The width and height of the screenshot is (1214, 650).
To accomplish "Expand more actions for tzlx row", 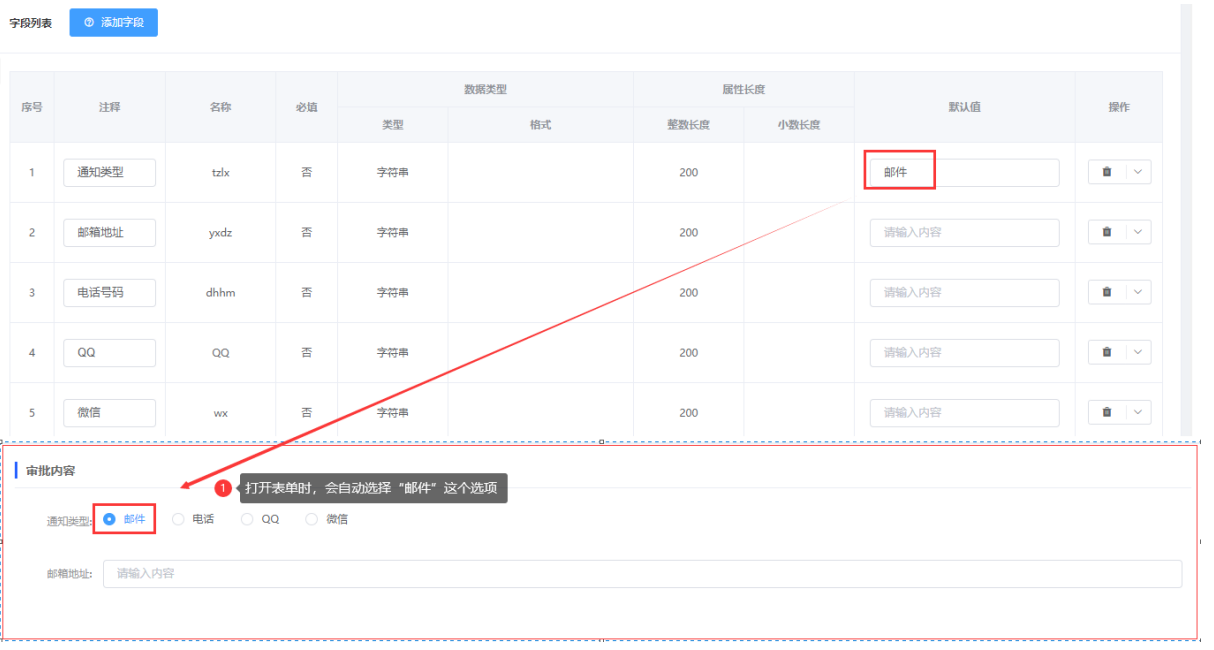I will pyautogui.click(x=1138, y=172).
